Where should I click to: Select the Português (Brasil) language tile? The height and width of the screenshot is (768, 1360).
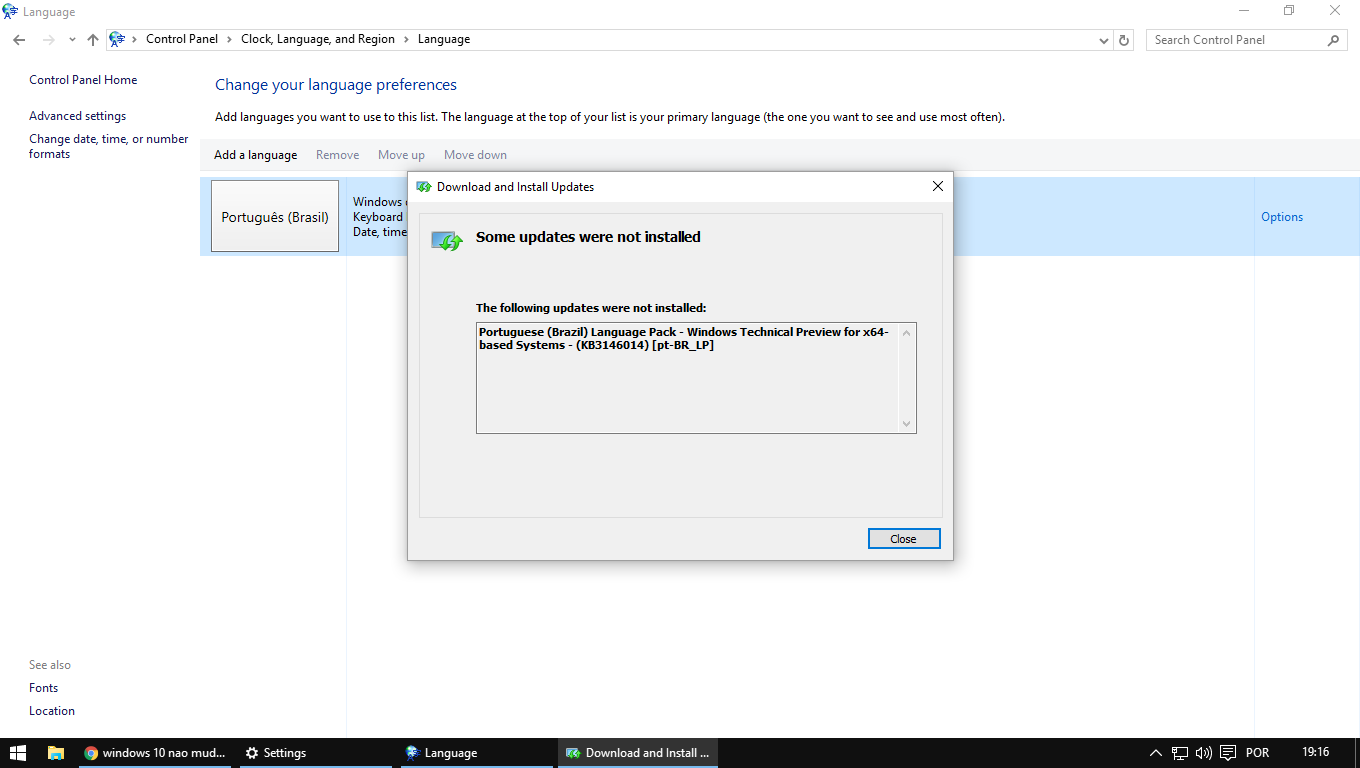click(x=275, y=216)
